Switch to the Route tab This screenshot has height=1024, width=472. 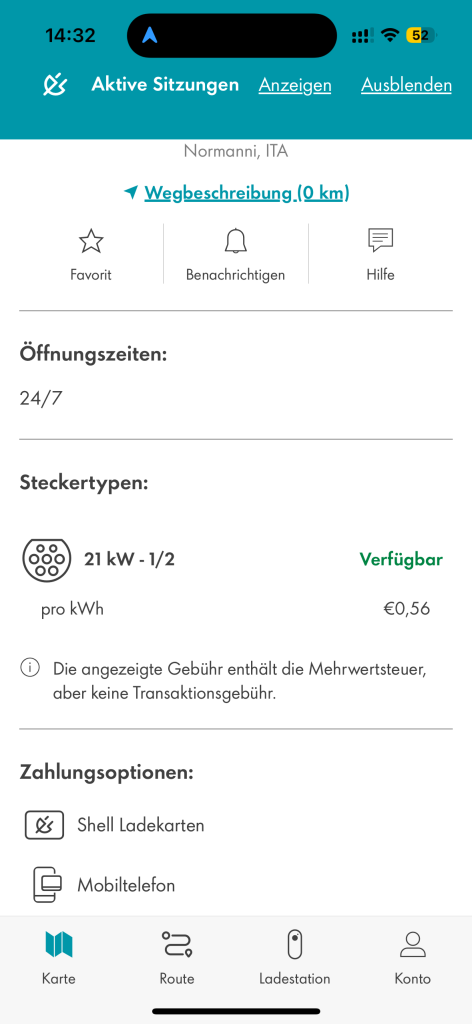(177, 957)
